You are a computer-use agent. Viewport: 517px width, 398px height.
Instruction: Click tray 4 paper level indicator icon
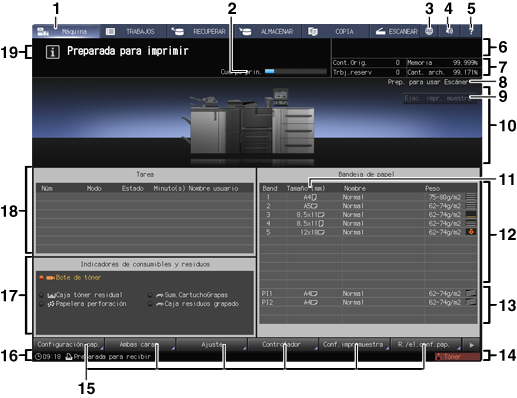tap(471, 223)
